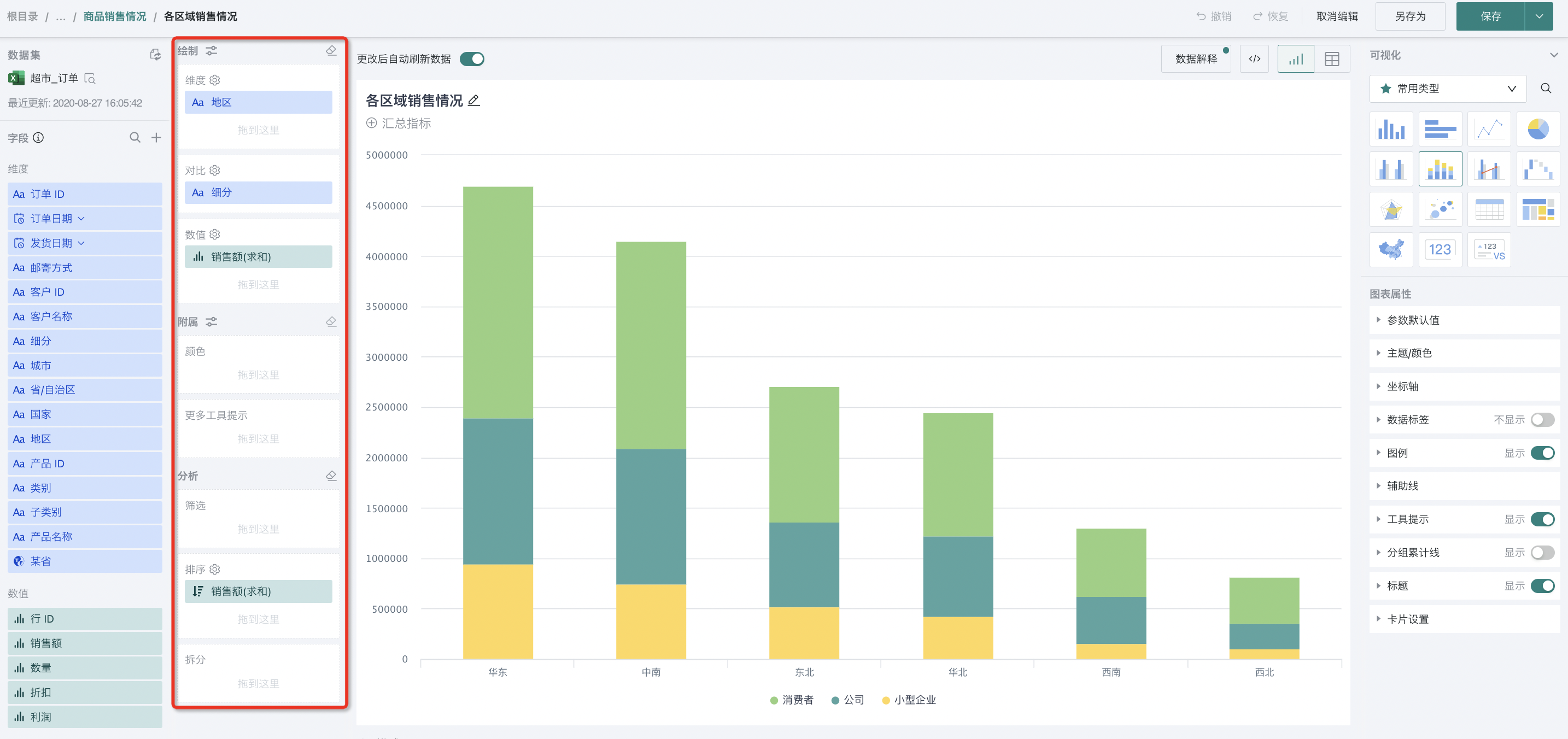Screen dimensions: 1568x739
Task: Enable the 数据标签 display toggle
Action: coord(1542,419)
